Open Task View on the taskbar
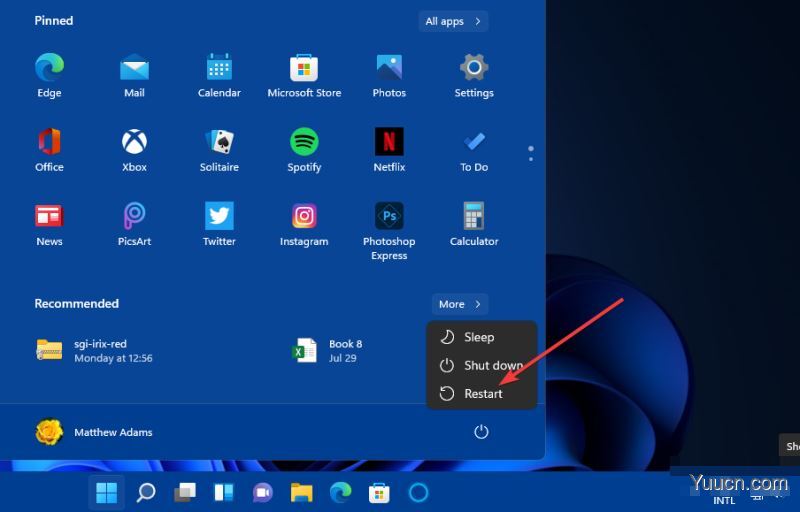The image size is (800, 512). tap(185, 493)
